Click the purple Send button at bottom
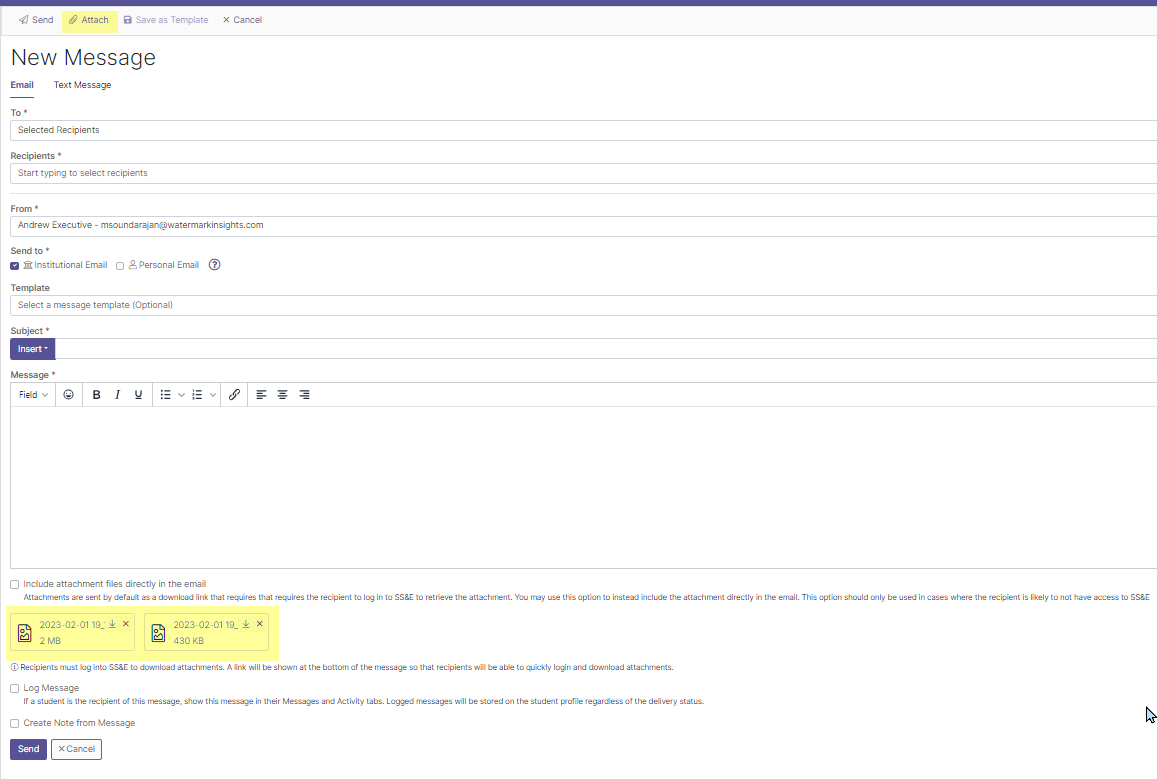 (29, 749)
